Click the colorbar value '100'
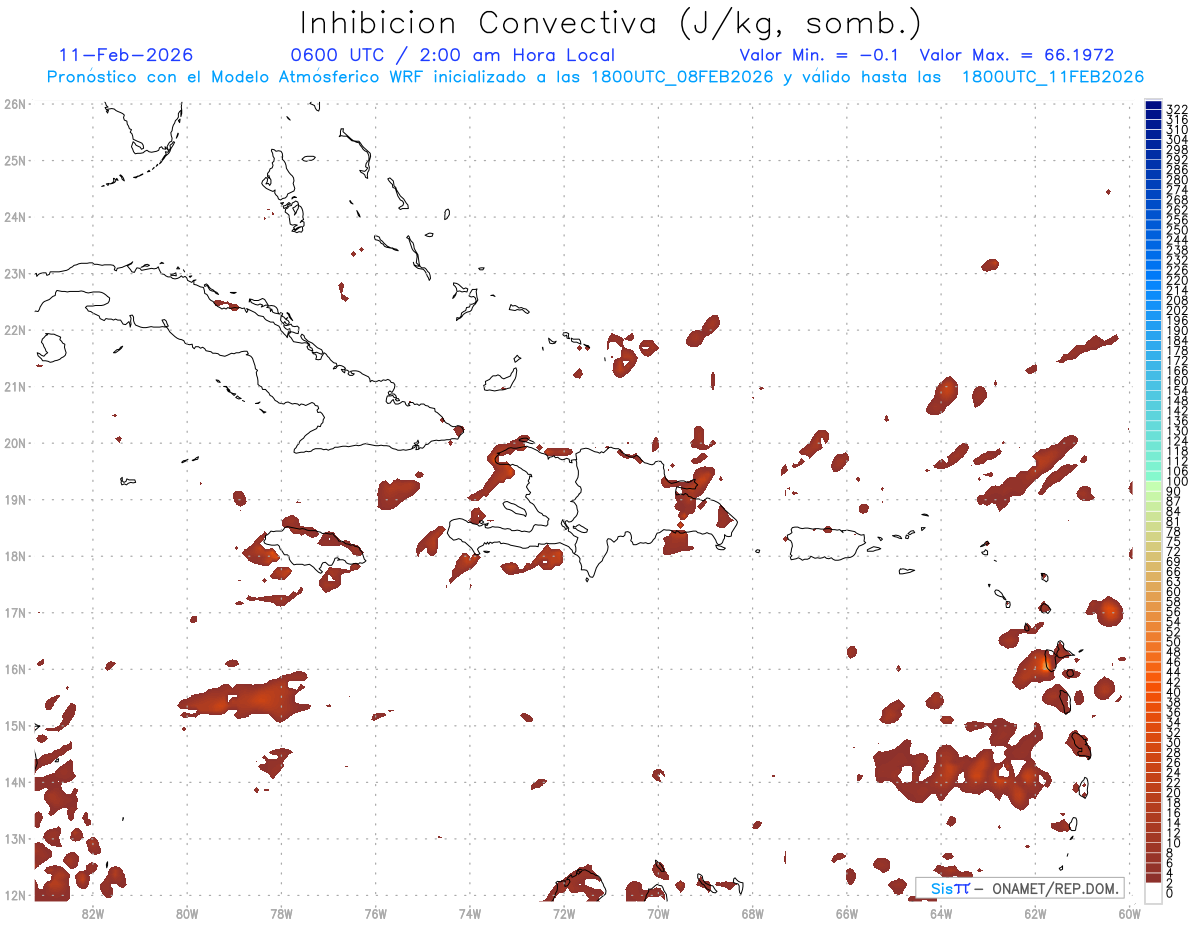The width and height of the screenshot is (1200, 927). (x=1176, y=482)
